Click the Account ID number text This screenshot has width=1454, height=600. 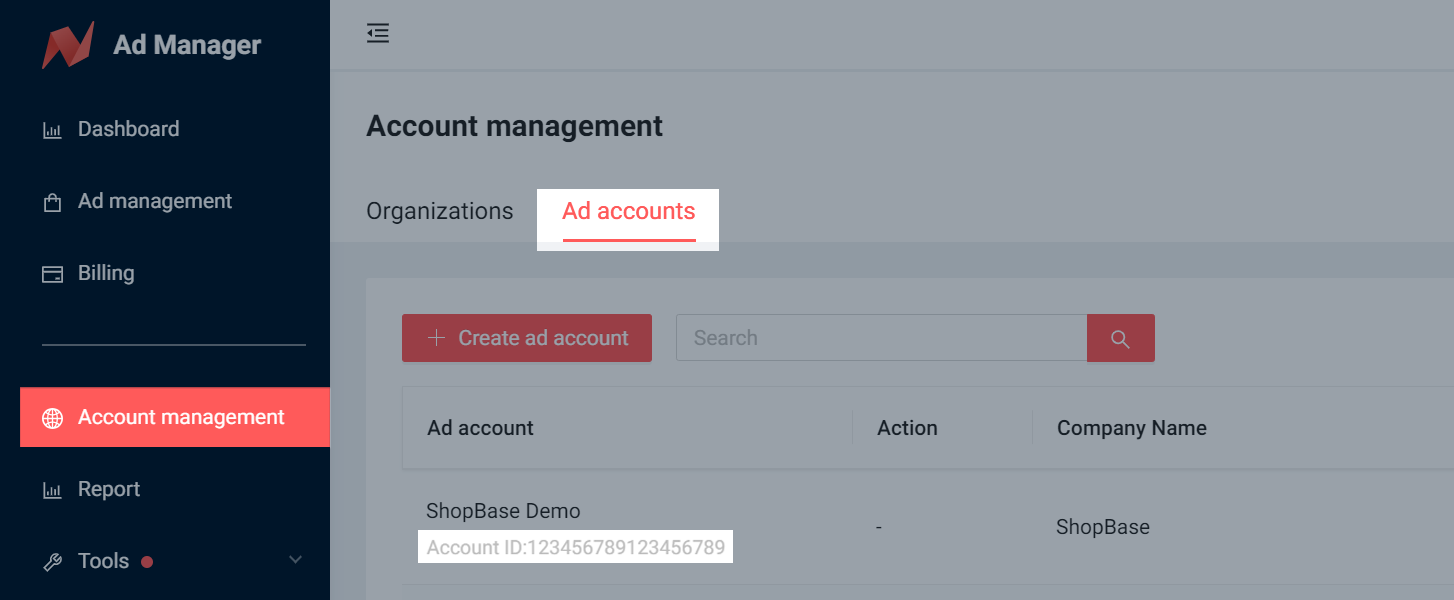pos(575,548)
